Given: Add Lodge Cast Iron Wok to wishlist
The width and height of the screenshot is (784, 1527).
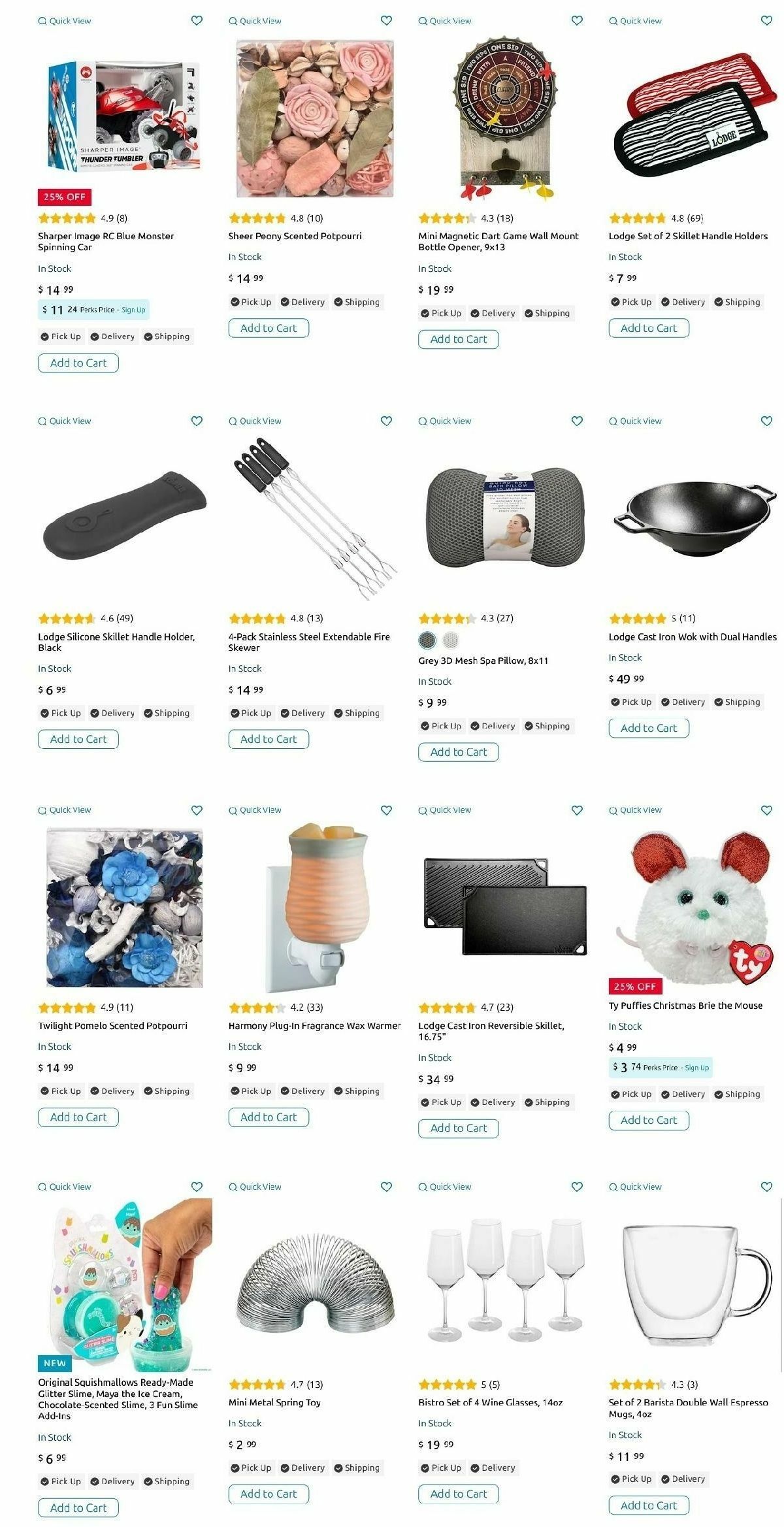Looking at the screenshot, I should 766,421.
